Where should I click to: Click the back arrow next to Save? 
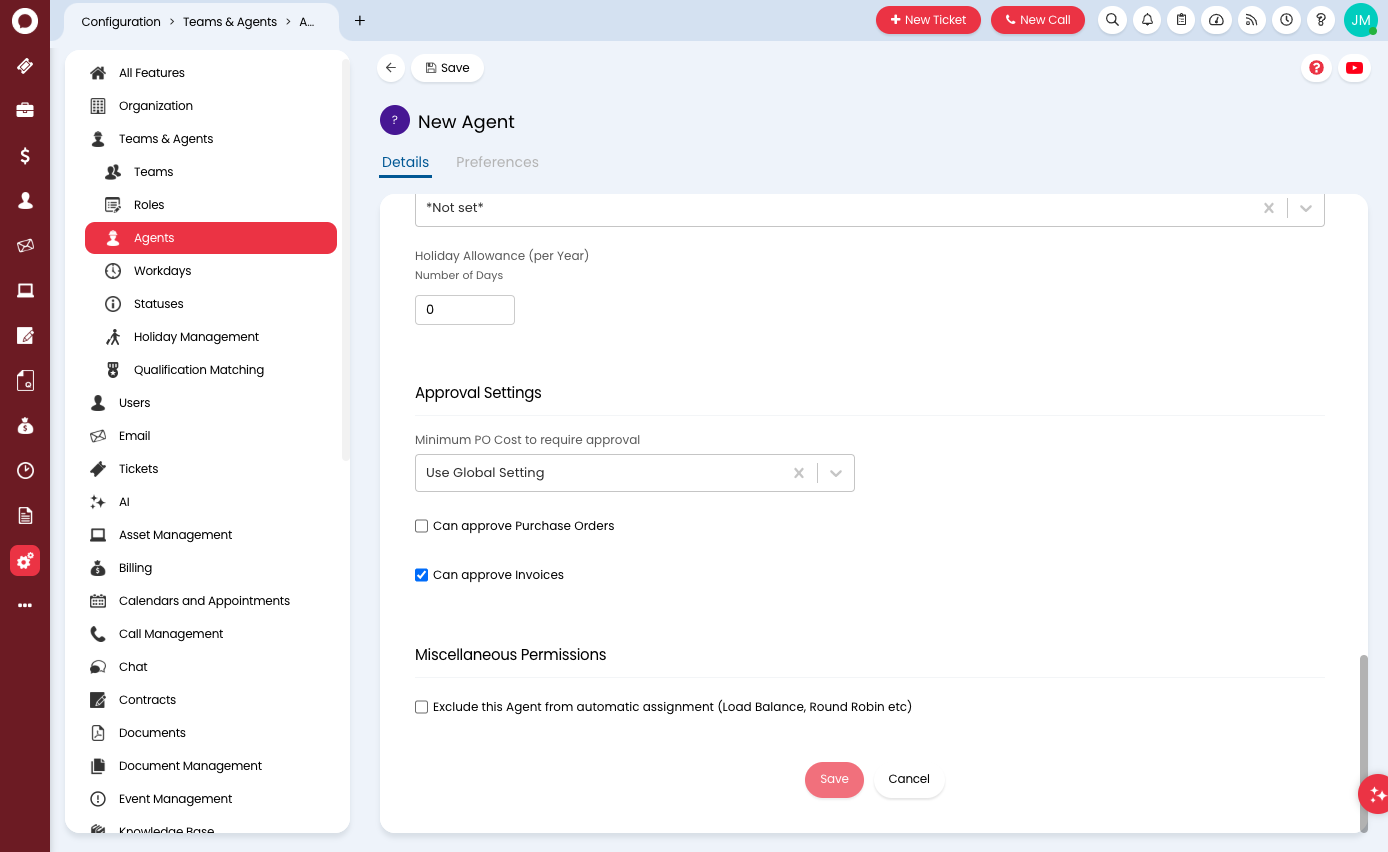pyautogui.click(x=391, y=68)
